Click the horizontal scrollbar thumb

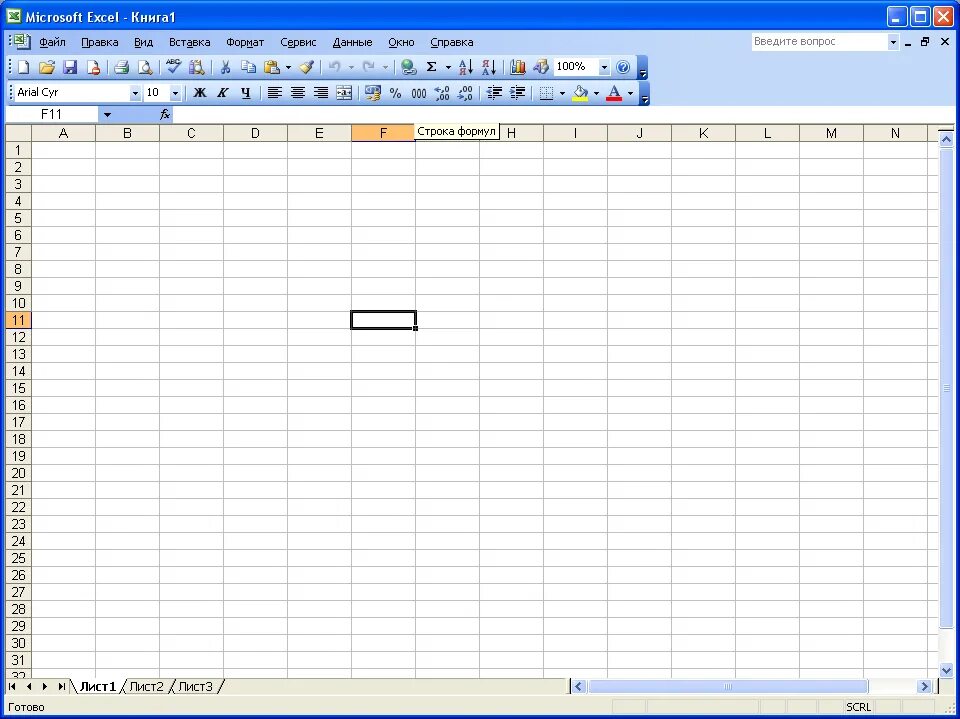(x=727, y=687)
